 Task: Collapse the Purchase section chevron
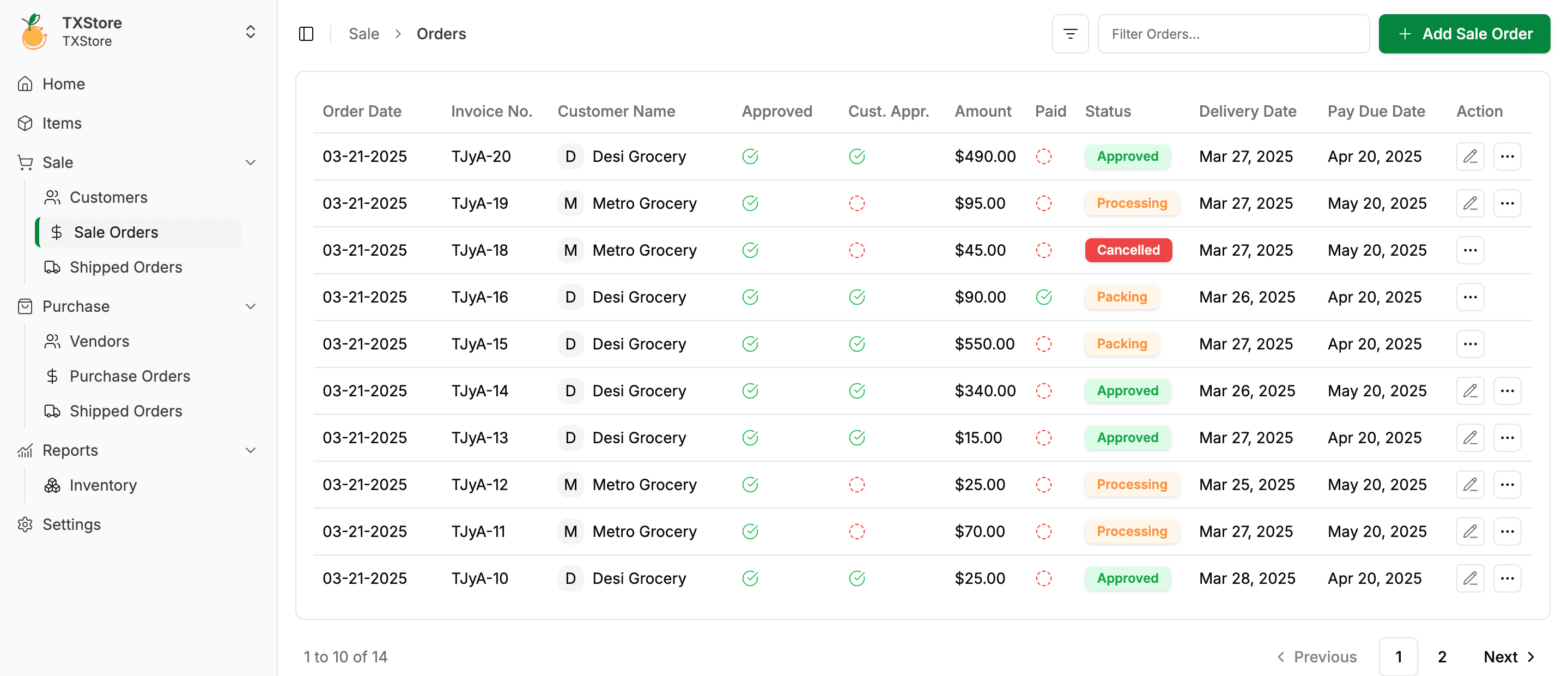tap(250, 306)
